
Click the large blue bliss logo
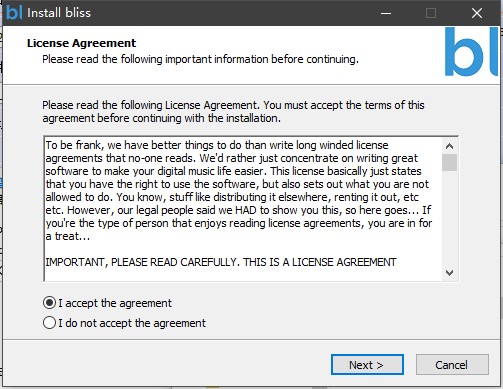[x=471, y=52]
